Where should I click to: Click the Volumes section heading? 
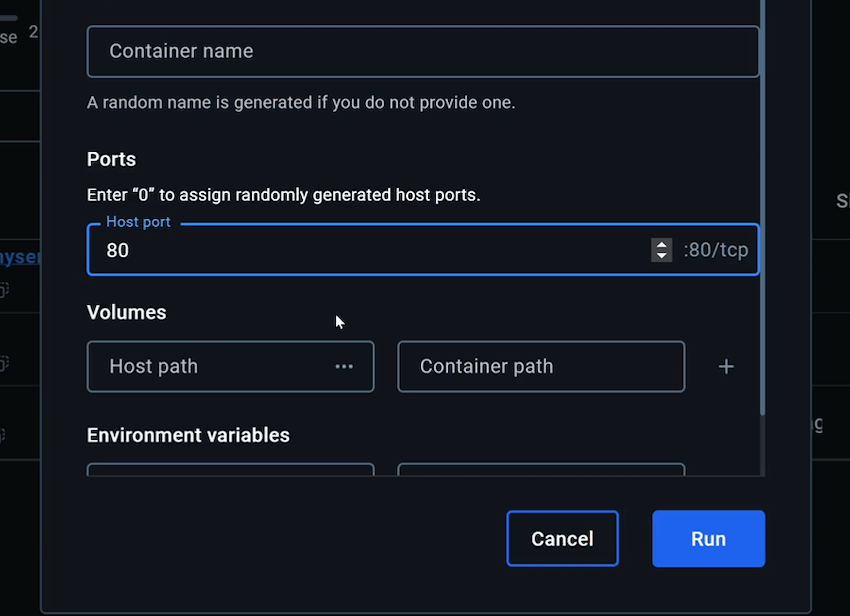point(127,313)
